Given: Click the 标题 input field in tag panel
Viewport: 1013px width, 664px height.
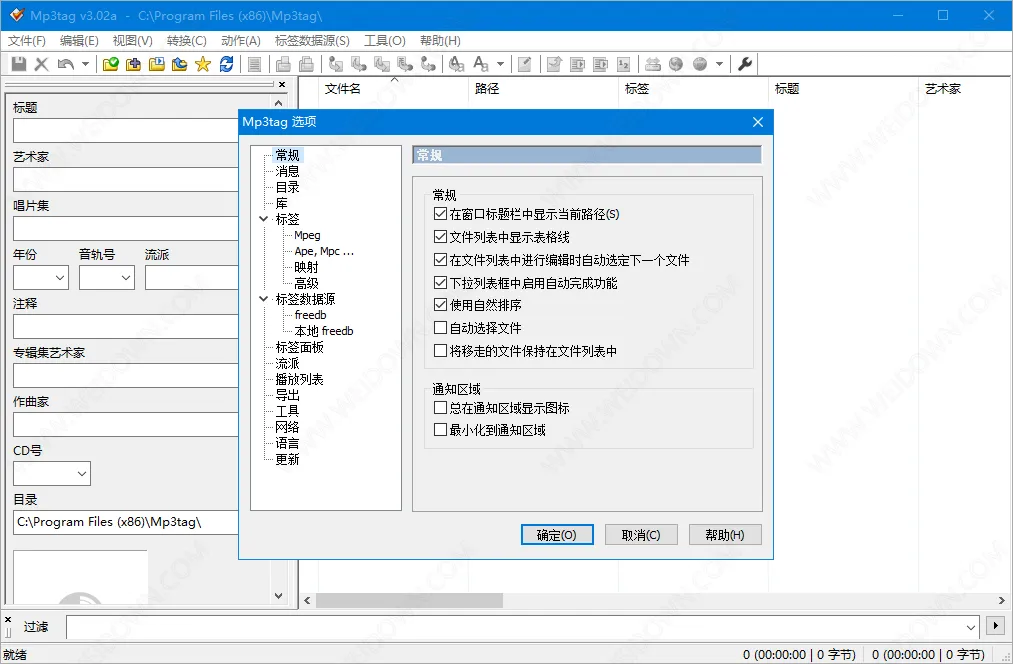Looking at the screenshot, I should [x=126, y=130].
